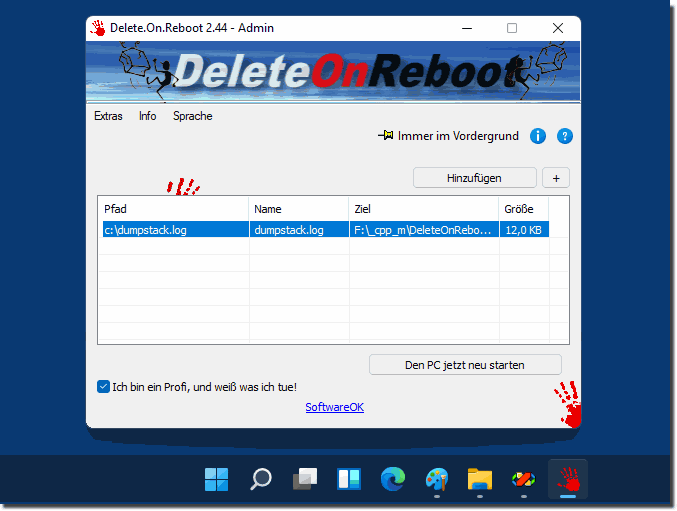The height and width of the screenshot is (511, 677).
Task: Toggle 'Ich bin ein Profi' checkbox
Action: pos(103,386)
